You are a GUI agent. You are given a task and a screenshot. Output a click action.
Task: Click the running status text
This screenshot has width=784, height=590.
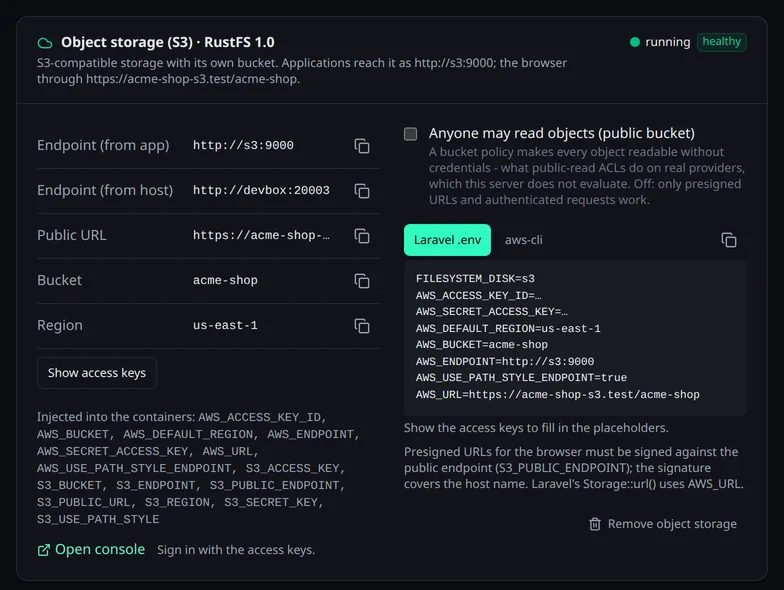[668, 42]
